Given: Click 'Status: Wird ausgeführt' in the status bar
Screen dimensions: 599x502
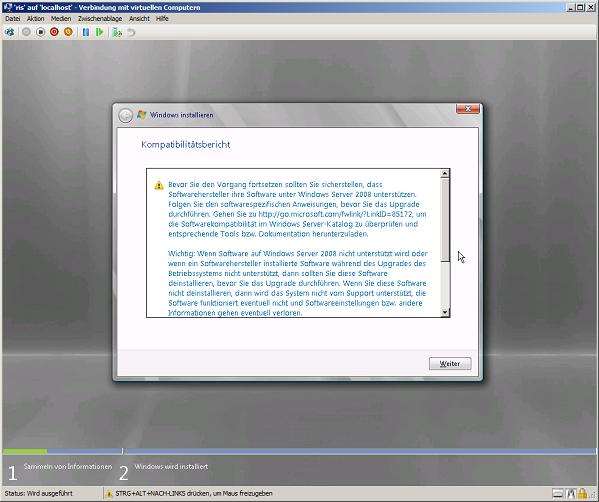Looking at the screenshot, I should 39,493.
